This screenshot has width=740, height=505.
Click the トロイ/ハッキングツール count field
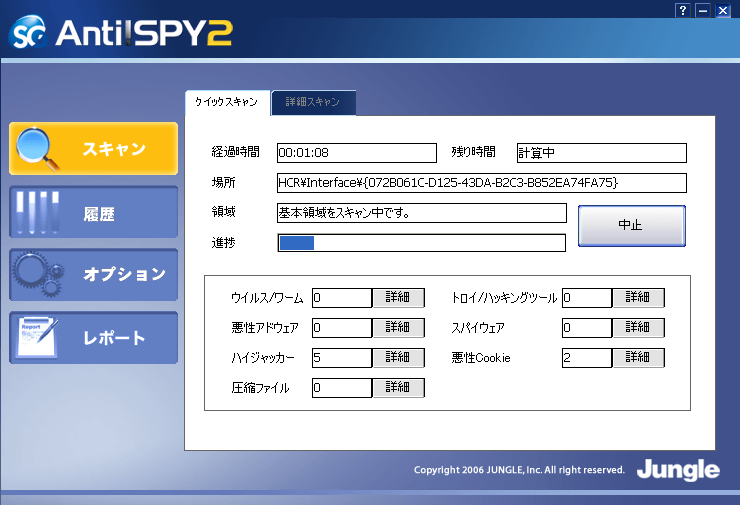587,298
